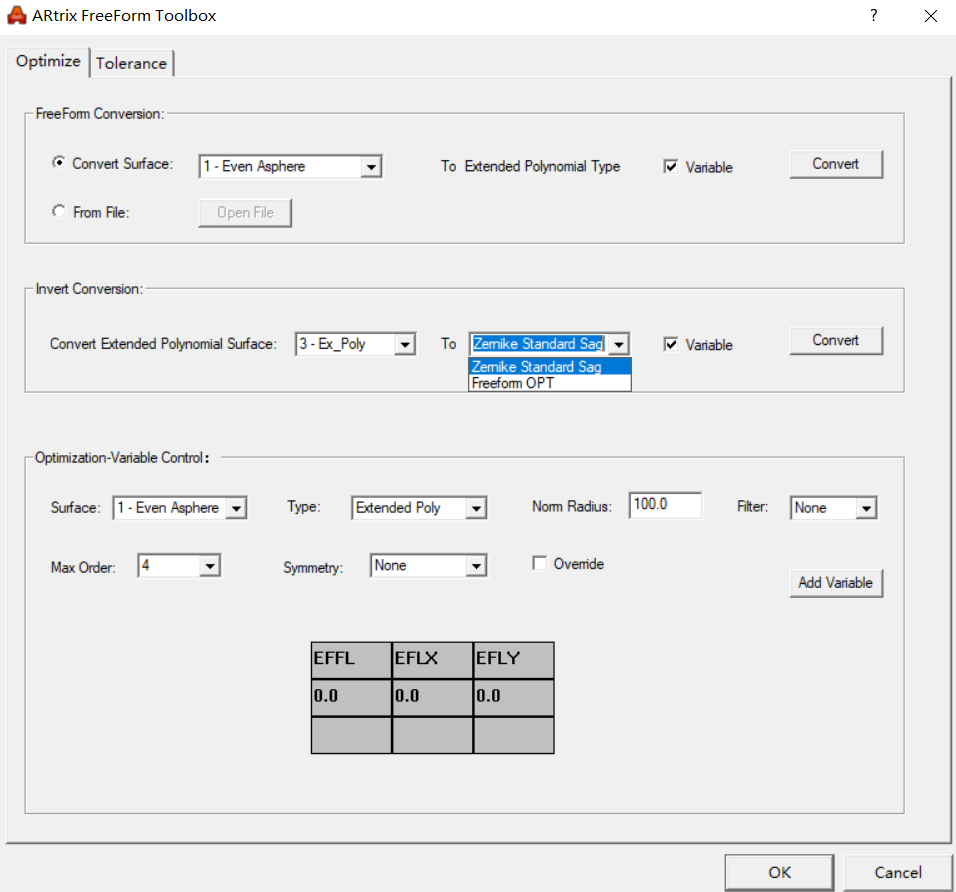This screenshot has width=956, height=892.
Task: Toggle Variable checkbox in Invert Conversion
Action: pos(671,344)
